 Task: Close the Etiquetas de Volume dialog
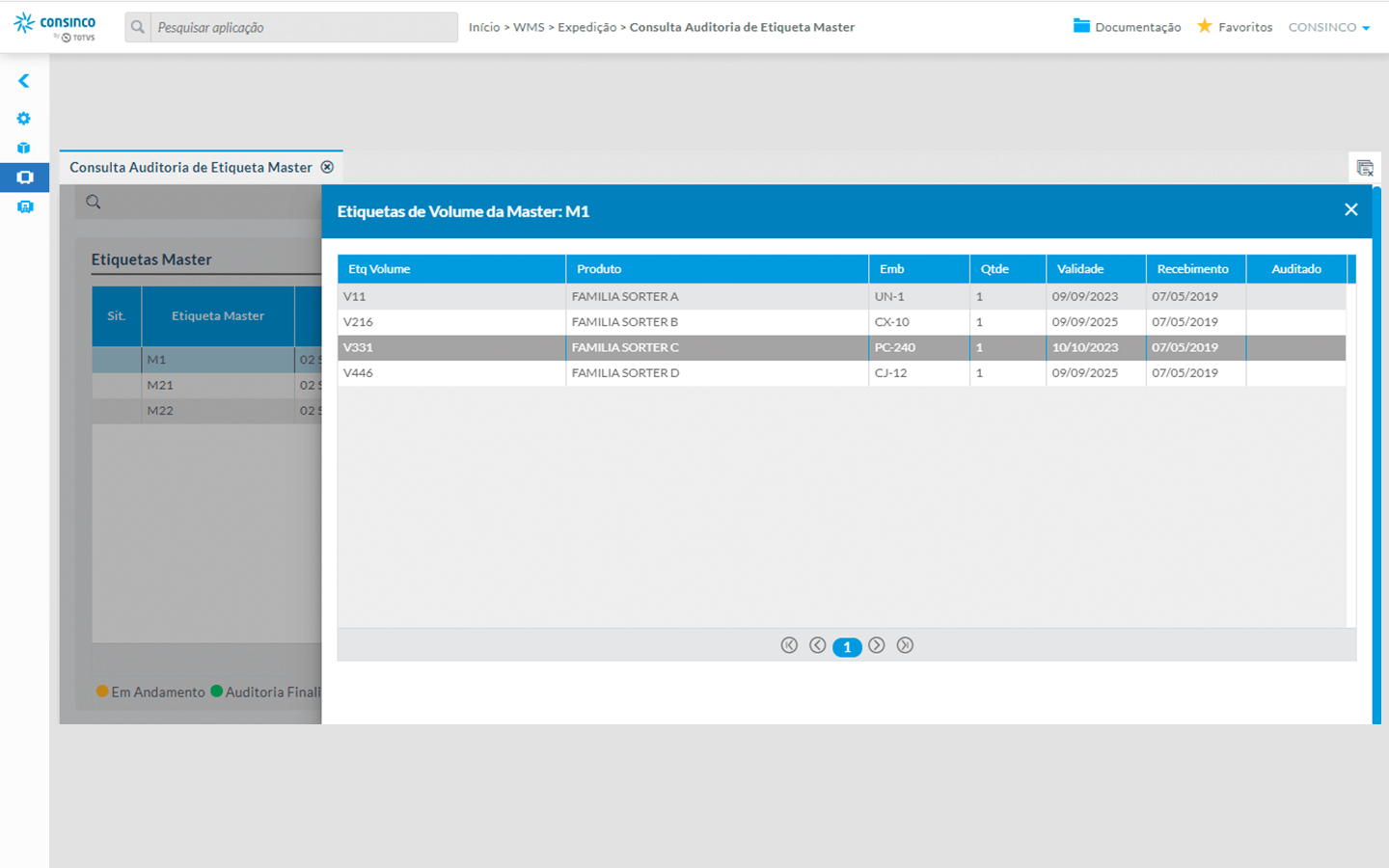(1350, 210)
